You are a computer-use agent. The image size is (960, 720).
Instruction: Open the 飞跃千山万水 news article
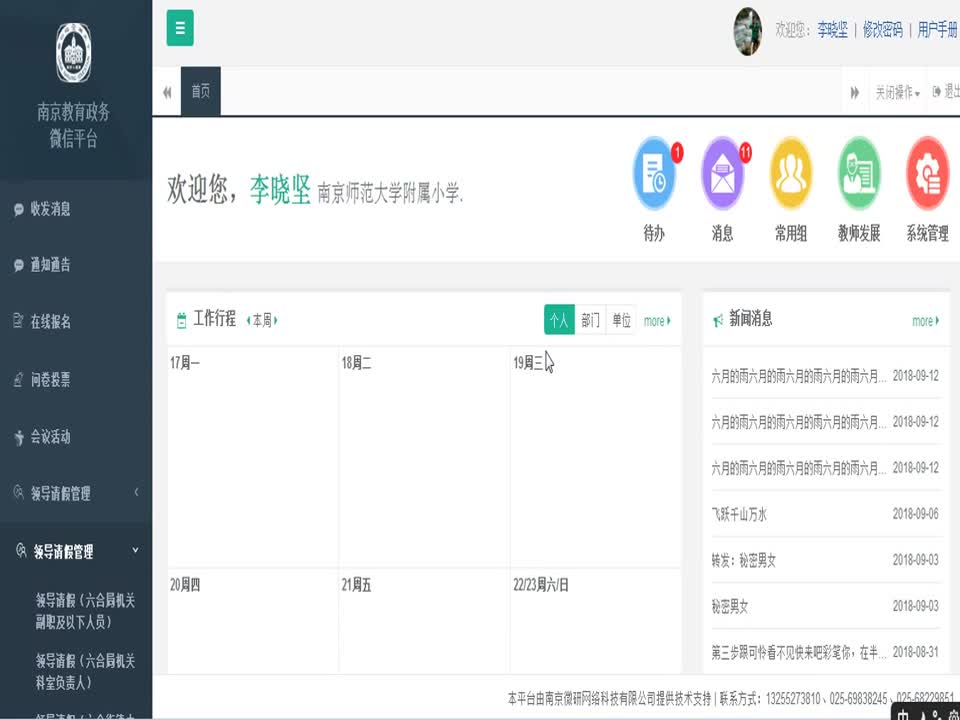pos(739,514)
